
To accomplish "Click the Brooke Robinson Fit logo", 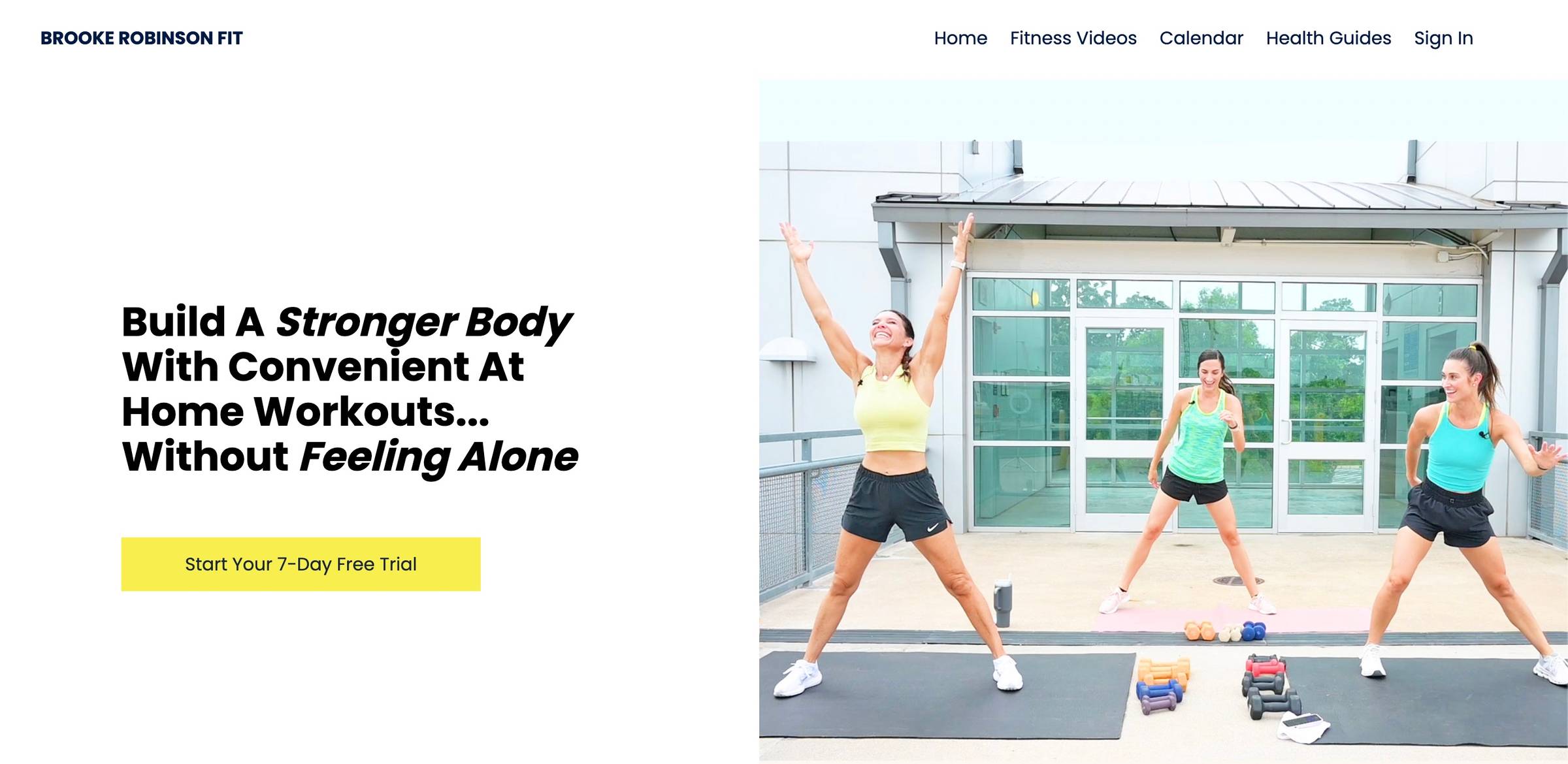I will 141,38.
